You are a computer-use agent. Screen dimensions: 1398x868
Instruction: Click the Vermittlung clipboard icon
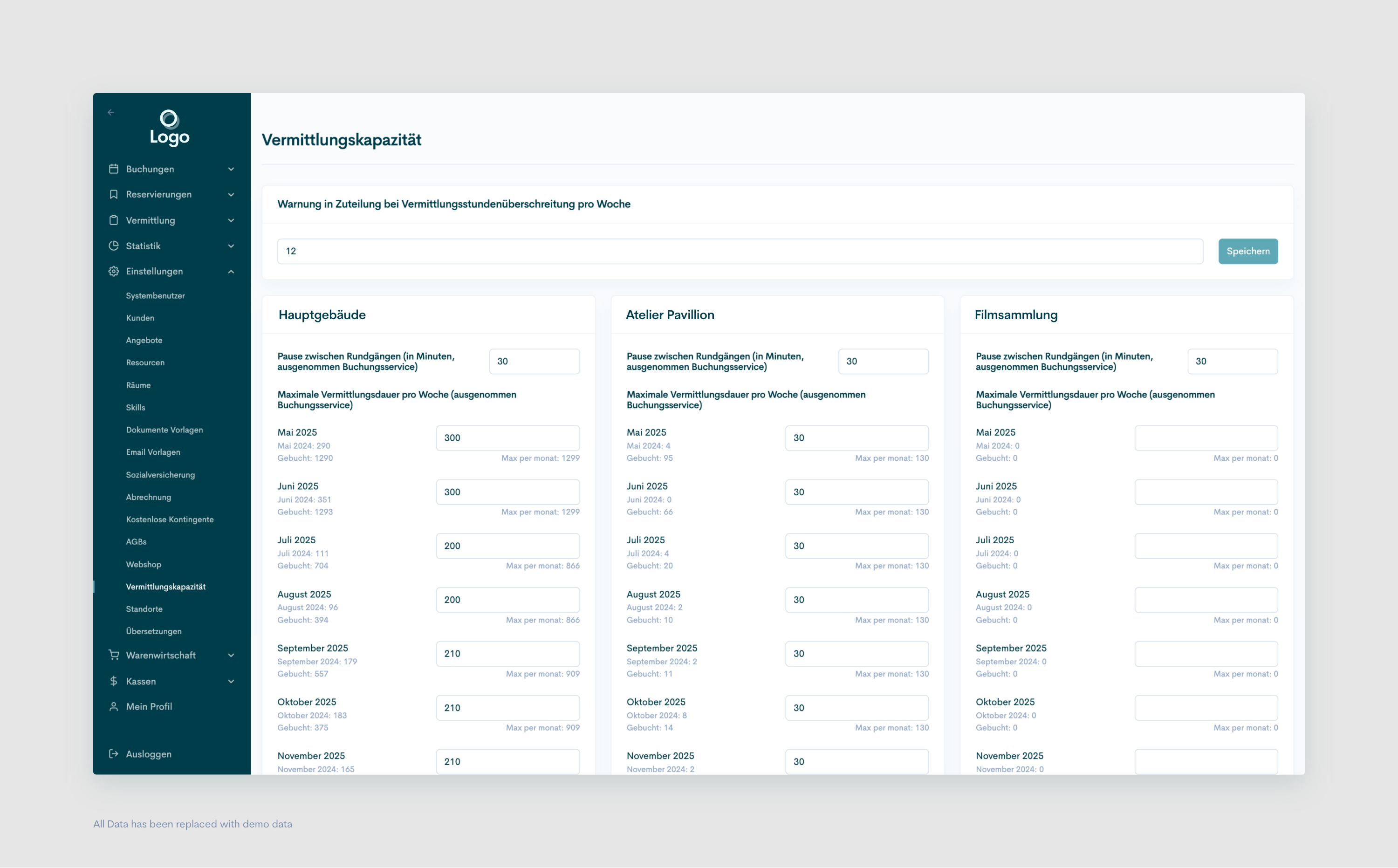pos(114,220)
